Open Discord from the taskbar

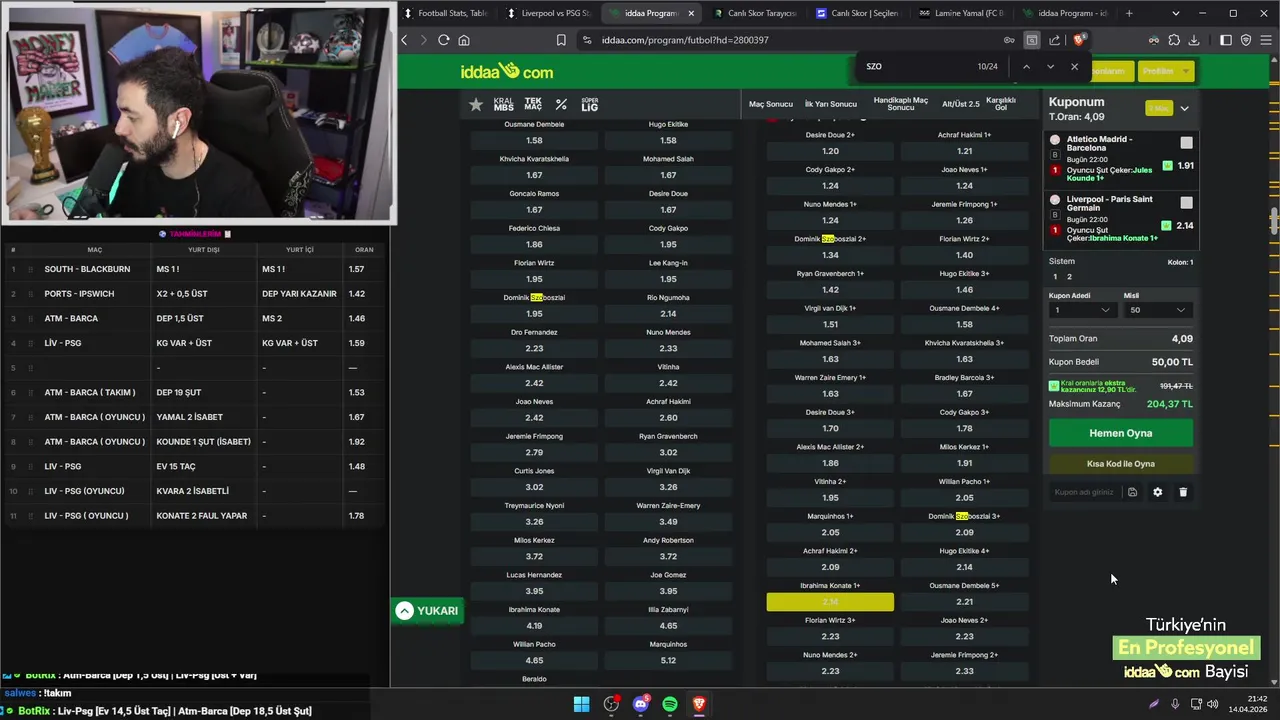pyautogui.click(x=641, y=704)
